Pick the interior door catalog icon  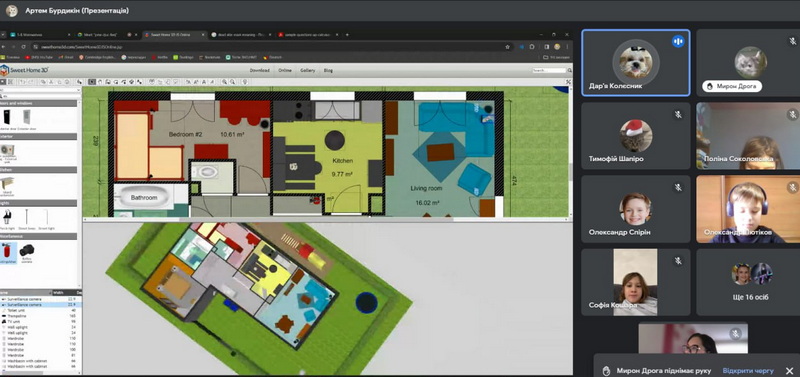[7, 118]
